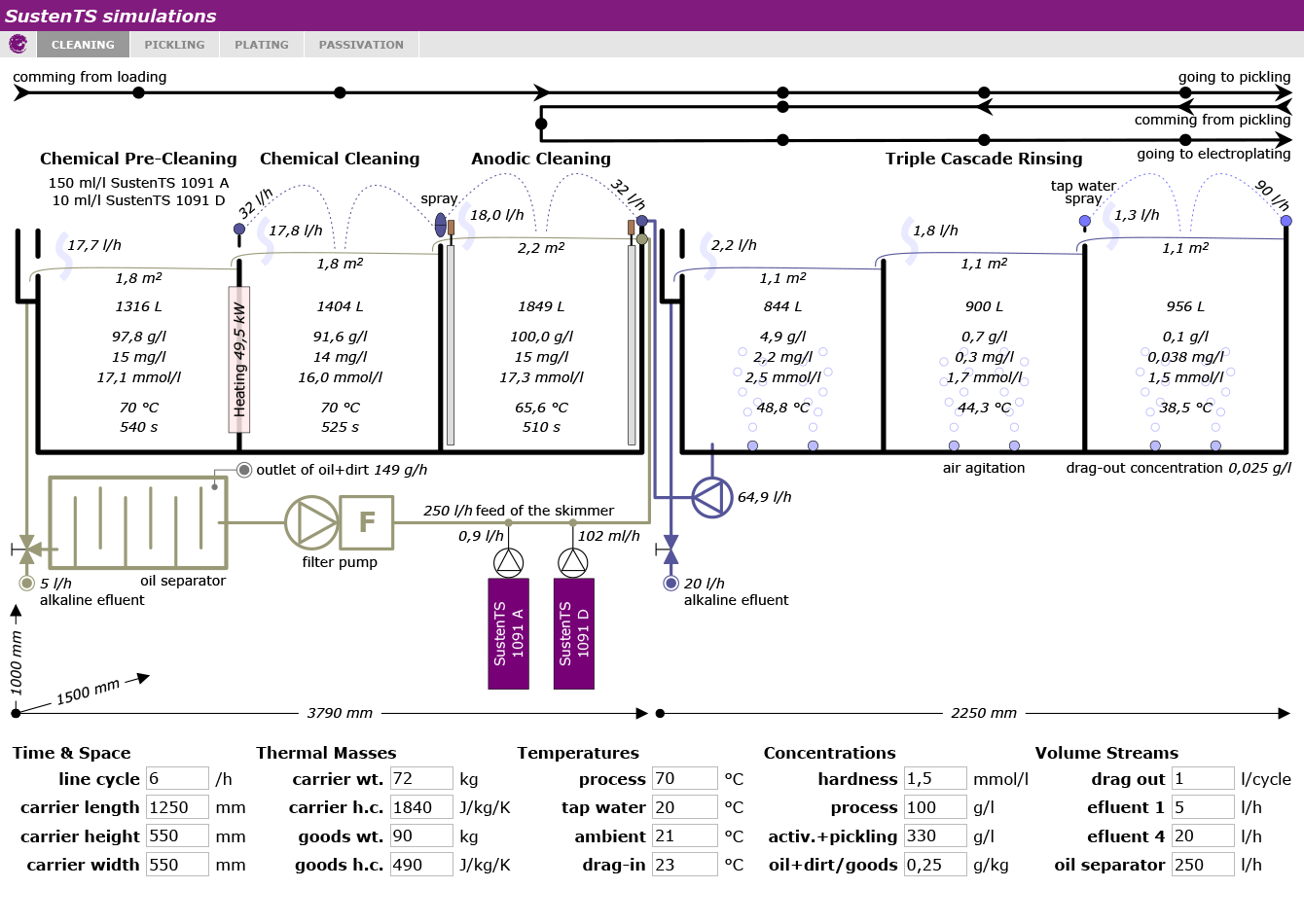Image resolution: width=1304 pixels, height=924 pixels.
Task: Click the drag-out concentration 0,025 g/l text
Action: pyautogui.click(x=1178, y=468)
